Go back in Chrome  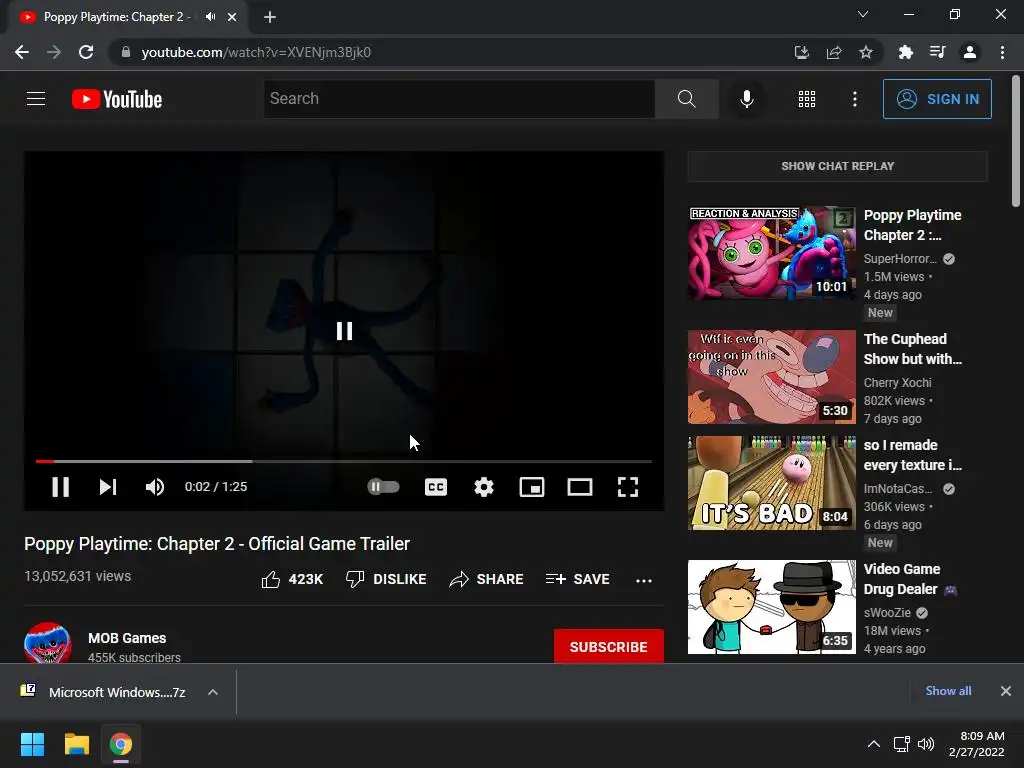(x=22, y=52)
